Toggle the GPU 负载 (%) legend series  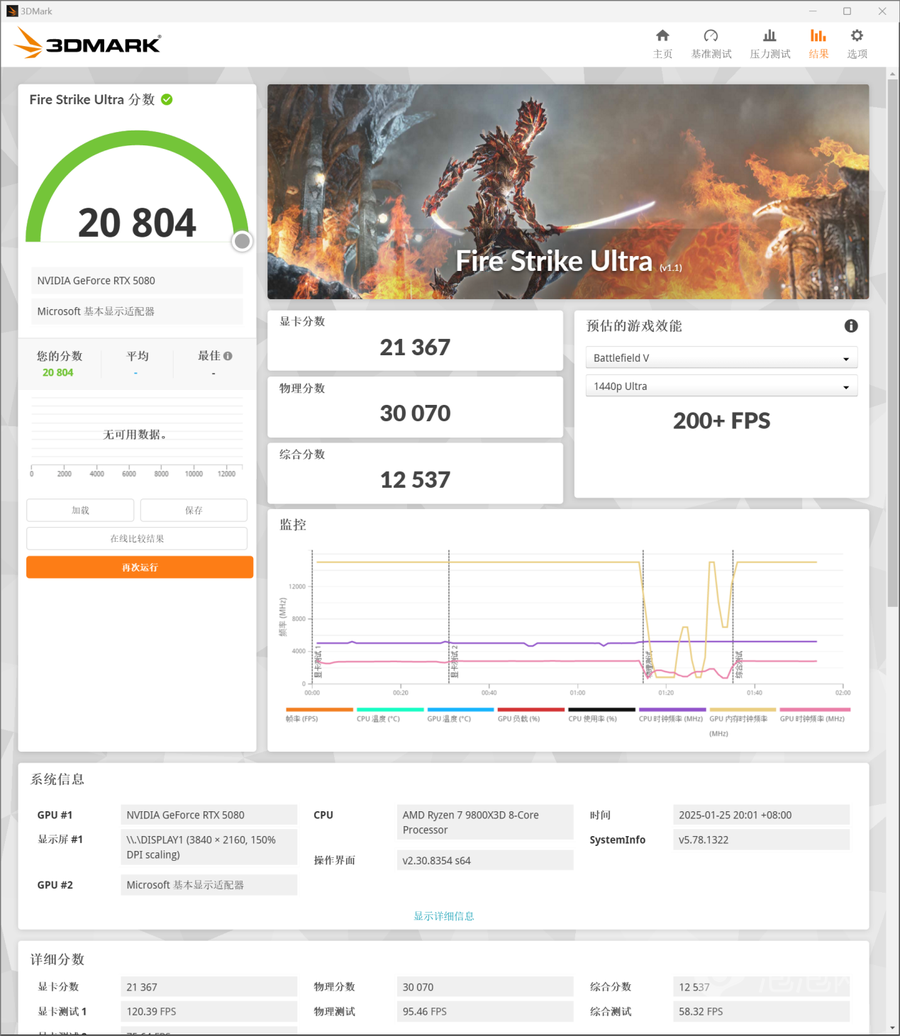pyautogui.click(x=531, y=710)
